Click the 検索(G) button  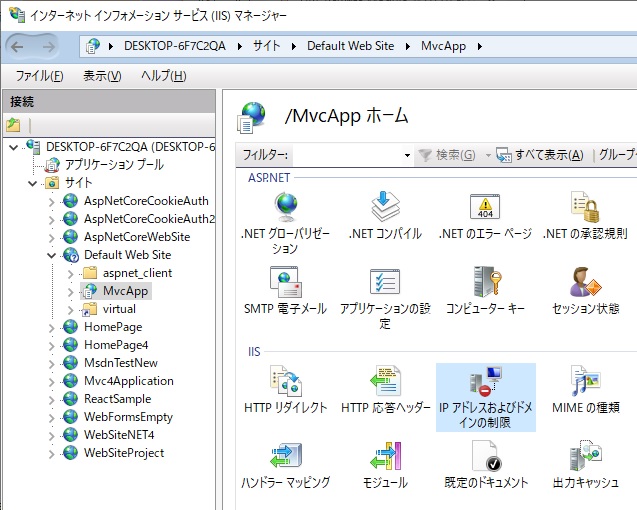click(x=447, y=155)
